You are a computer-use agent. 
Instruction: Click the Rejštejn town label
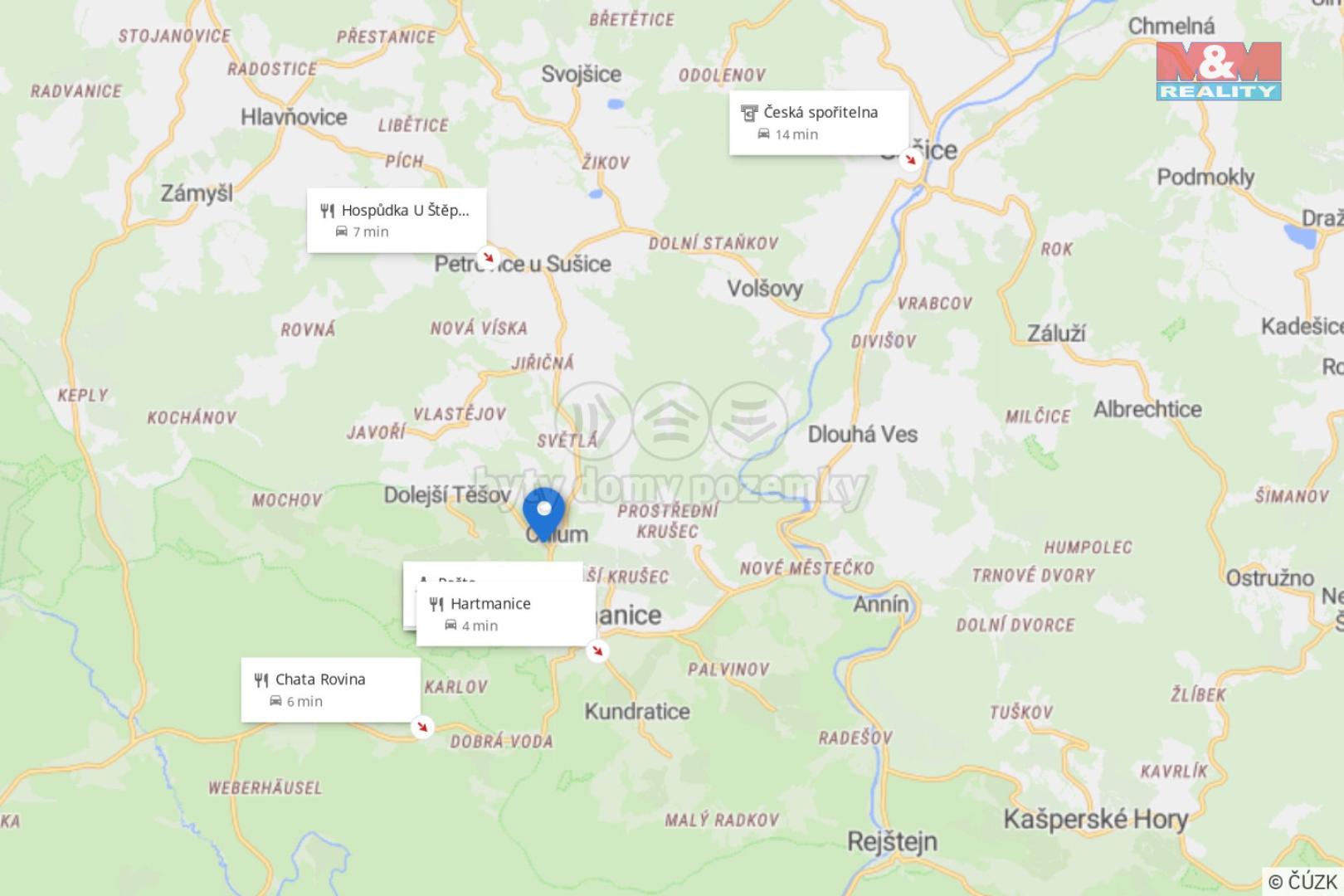pos(892,841)
